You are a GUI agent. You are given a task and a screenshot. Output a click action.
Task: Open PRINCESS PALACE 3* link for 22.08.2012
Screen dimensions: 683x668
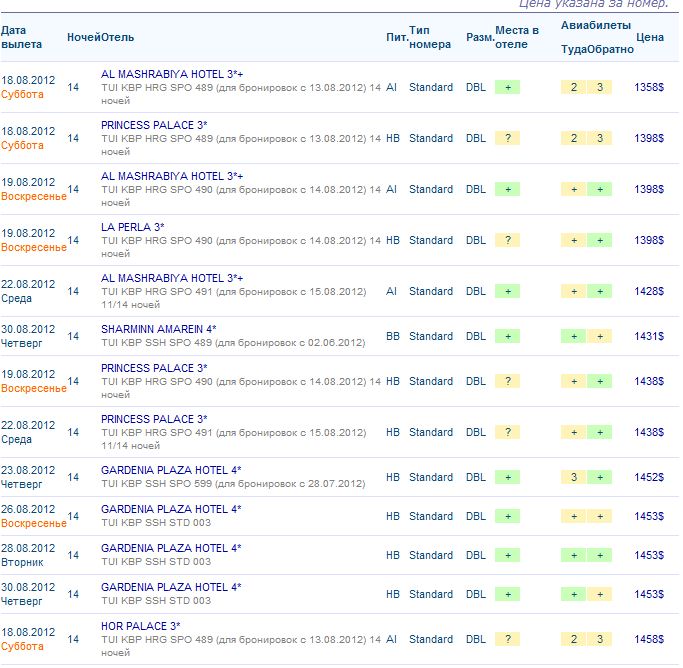(x=154, y=419)
